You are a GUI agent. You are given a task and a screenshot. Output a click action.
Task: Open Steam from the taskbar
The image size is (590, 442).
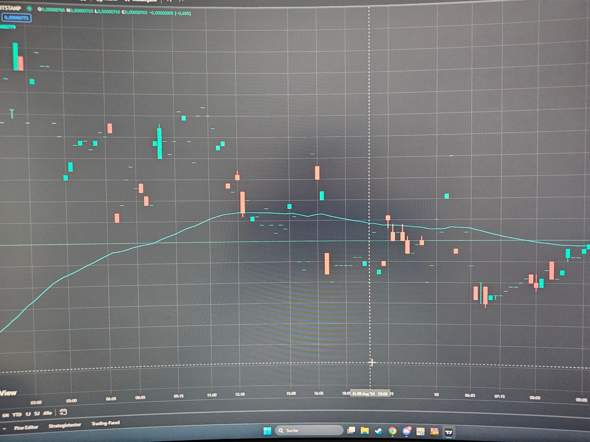pyautogui.click(x=379, y=431)
